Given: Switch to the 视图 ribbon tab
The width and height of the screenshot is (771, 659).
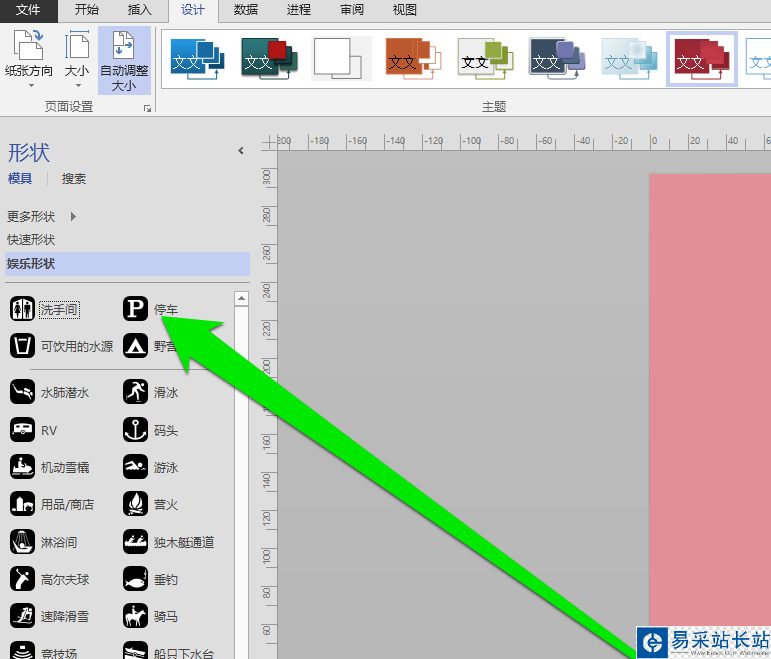Looking at the screenshot, I should click(x=405, y=10).
